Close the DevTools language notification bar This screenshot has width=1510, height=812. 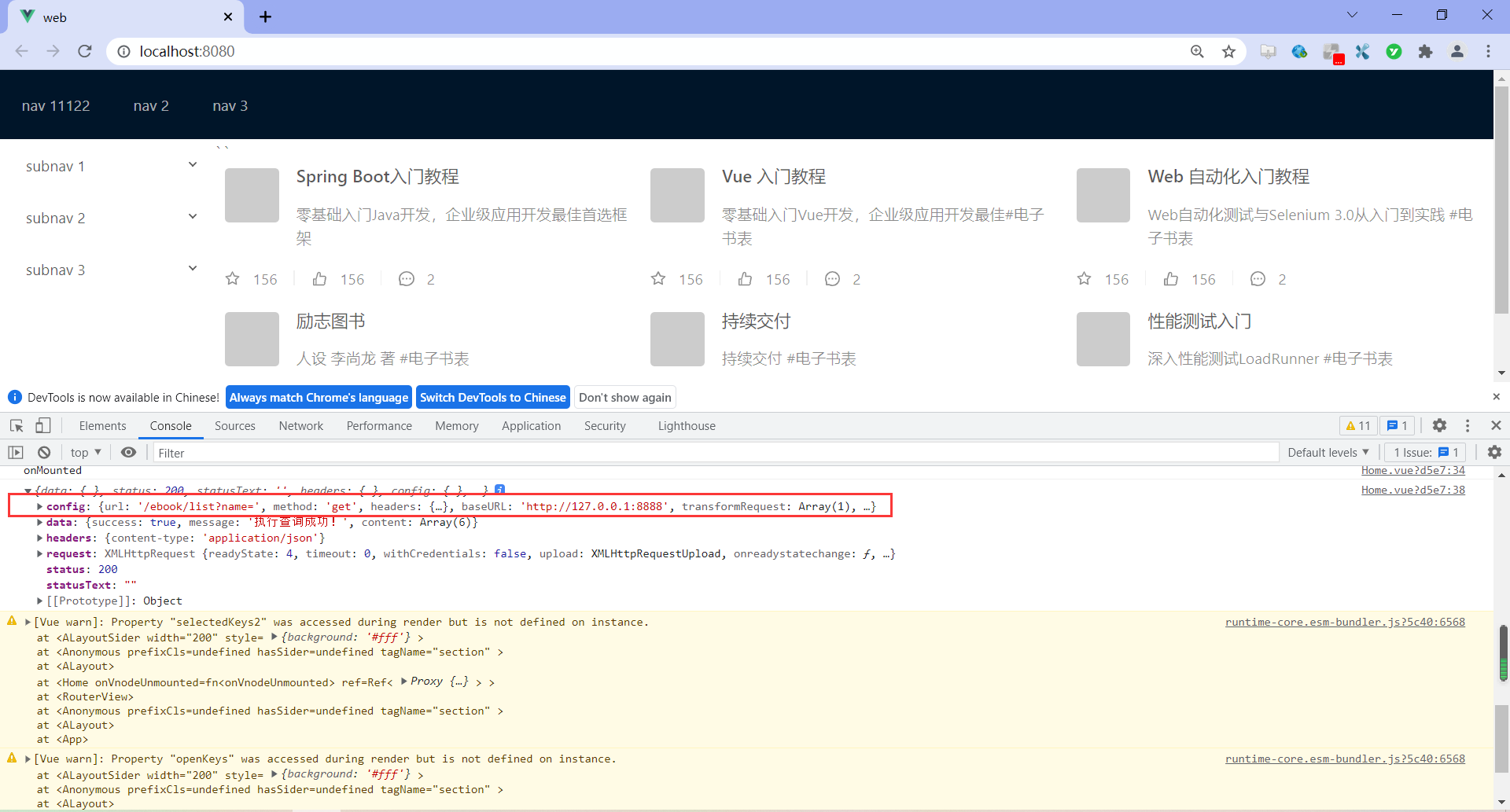point(1496,397)
